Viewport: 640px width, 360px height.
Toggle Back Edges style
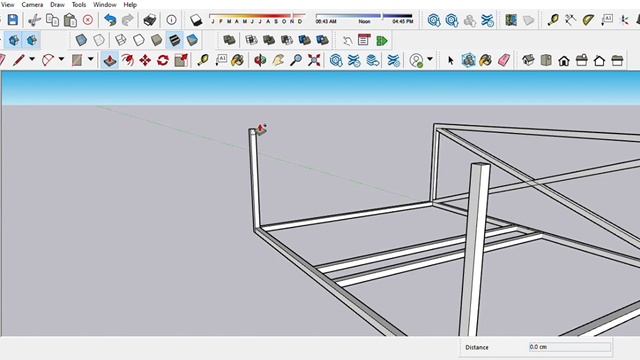pyautogui.click(x=99, y=40)
